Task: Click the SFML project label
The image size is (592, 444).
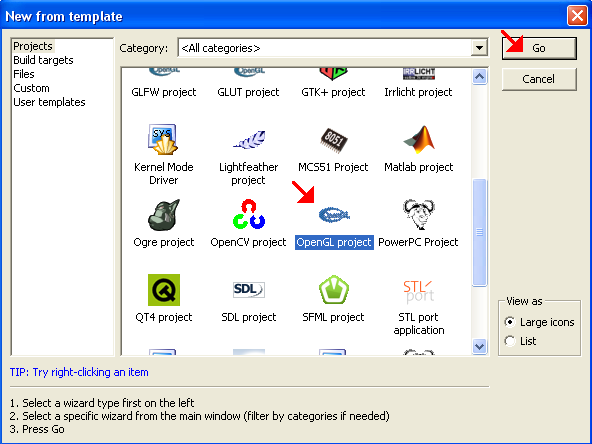Action: [333, 317]
